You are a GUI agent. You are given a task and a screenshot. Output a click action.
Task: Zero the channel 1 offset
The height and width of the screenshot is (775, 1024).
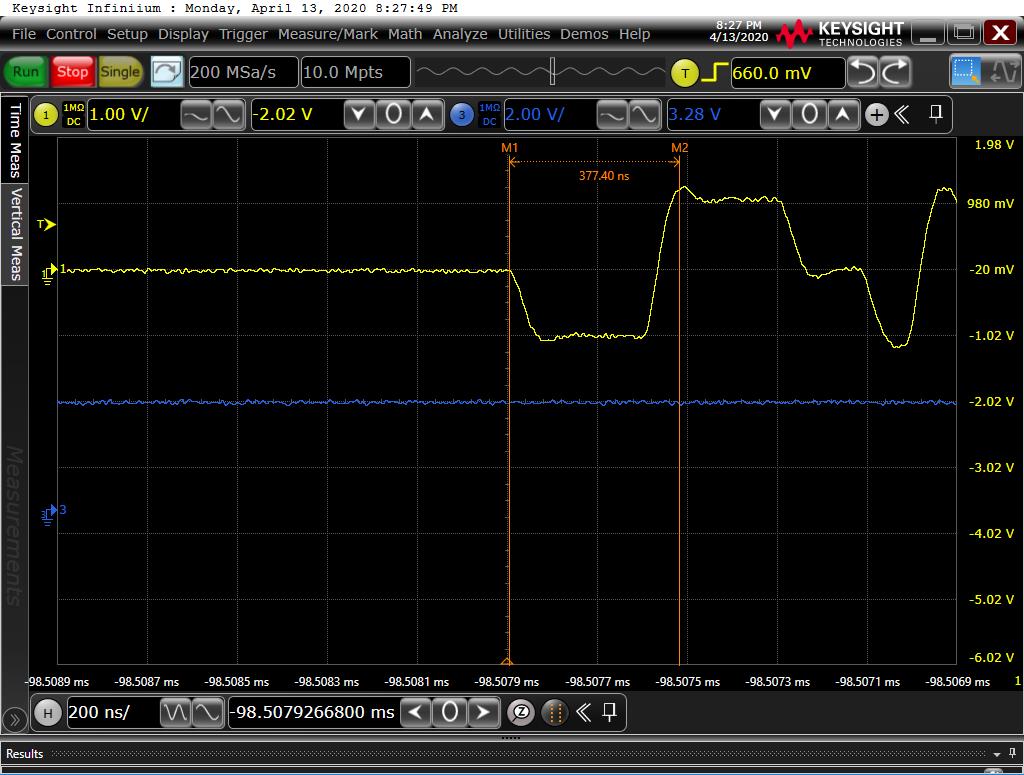coord(393,115)
